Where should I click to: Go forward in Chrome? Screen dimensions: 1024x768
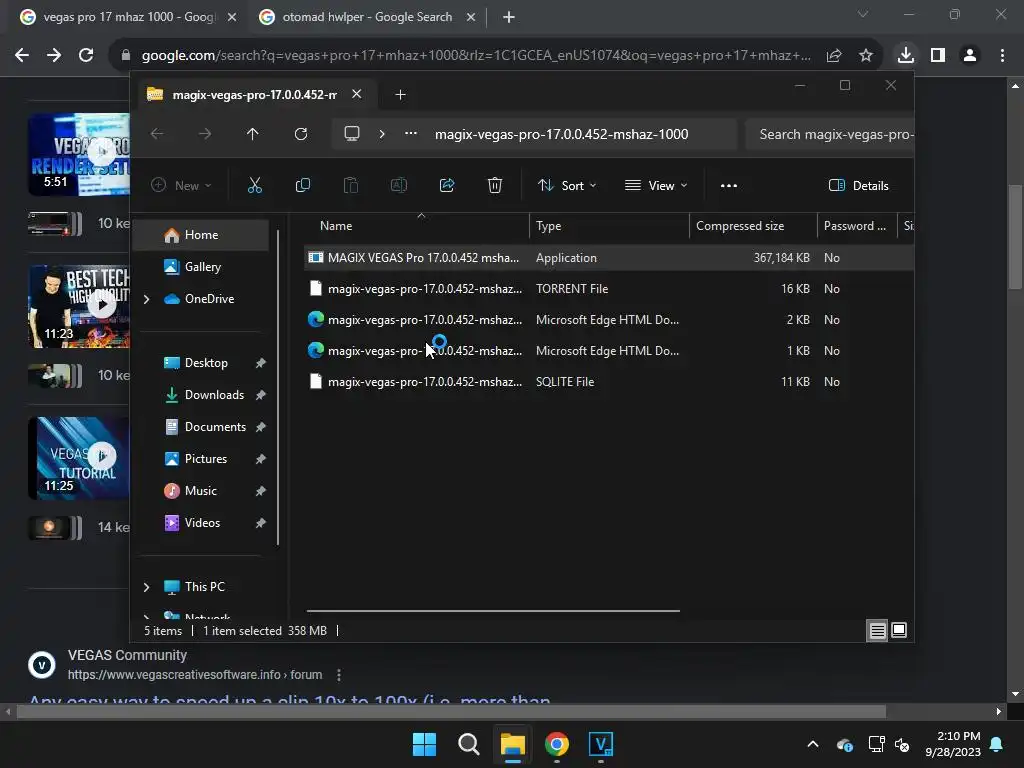pyautogui.click(x=54, y=56)
